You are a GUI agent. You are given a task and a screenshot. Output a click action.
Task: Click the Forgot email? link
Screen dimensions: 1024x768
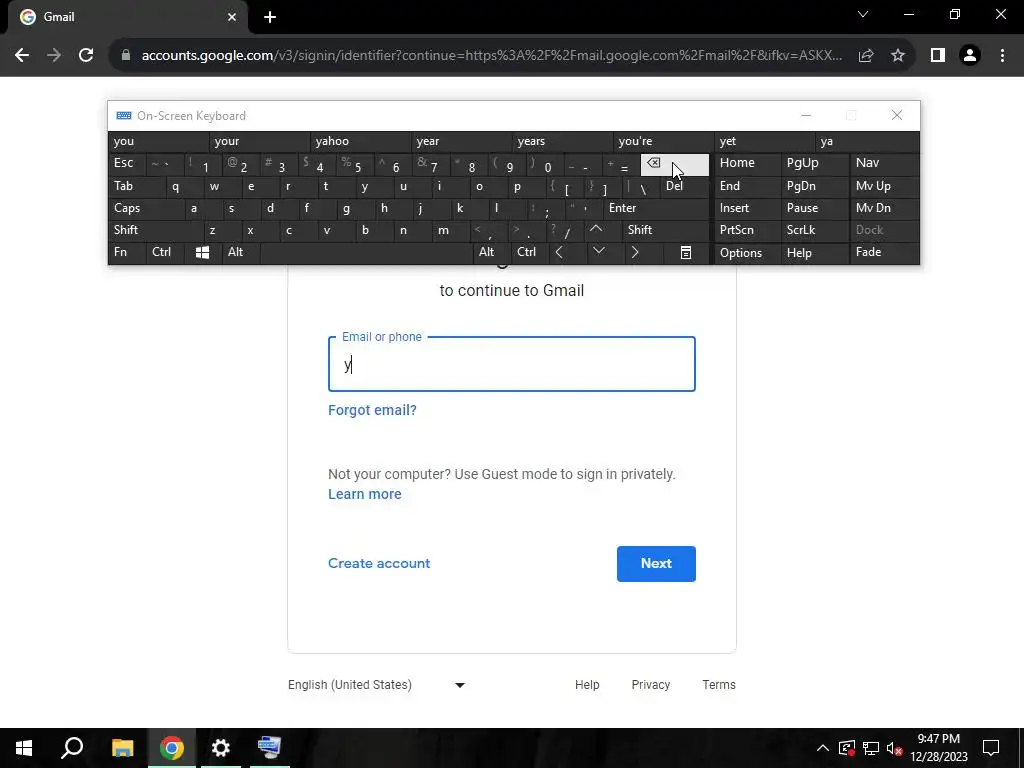(x=372, y=410)
